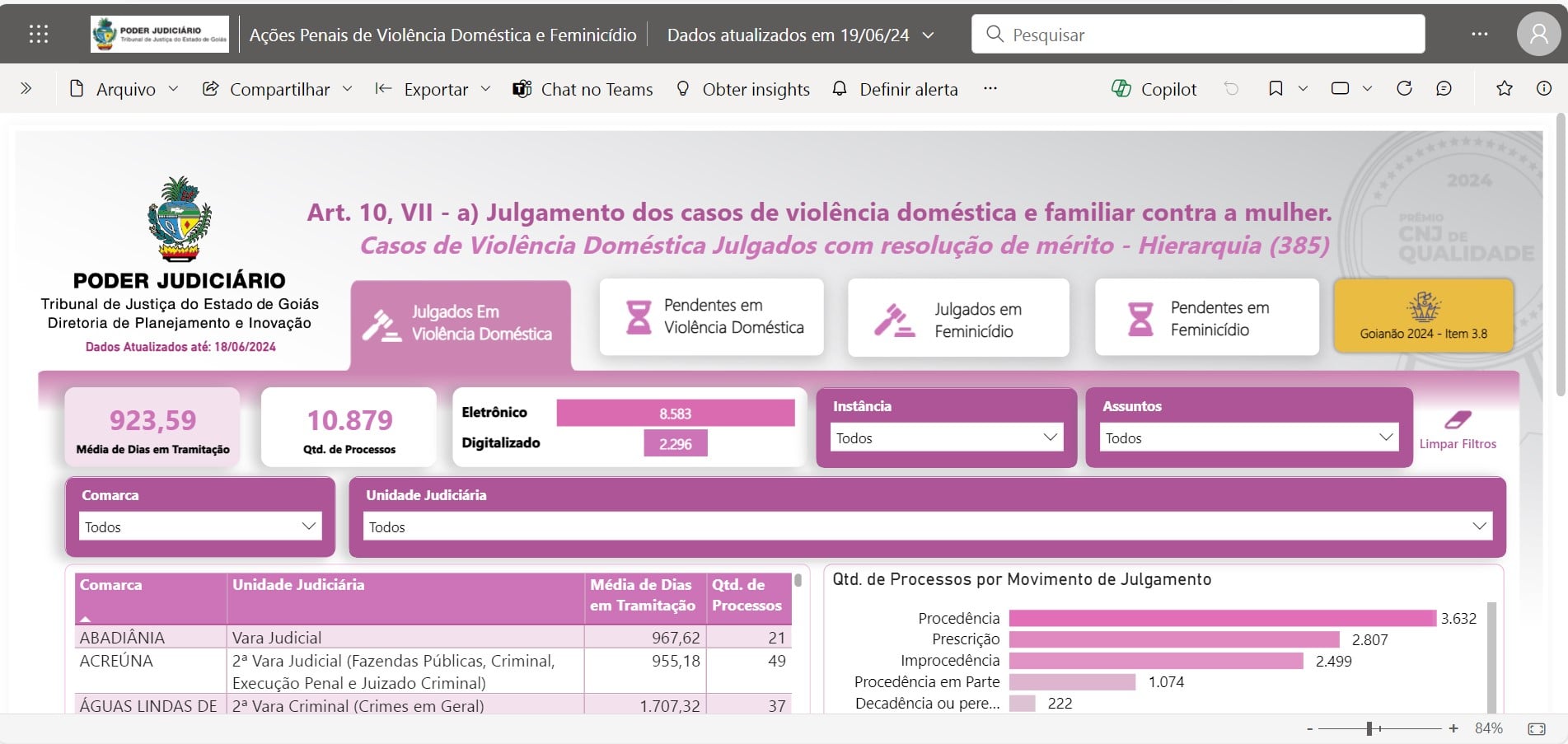Expand the navigation pane double chevron
Screen dimensions: 1568x744
pyautogui.click(x=26, y=88)
